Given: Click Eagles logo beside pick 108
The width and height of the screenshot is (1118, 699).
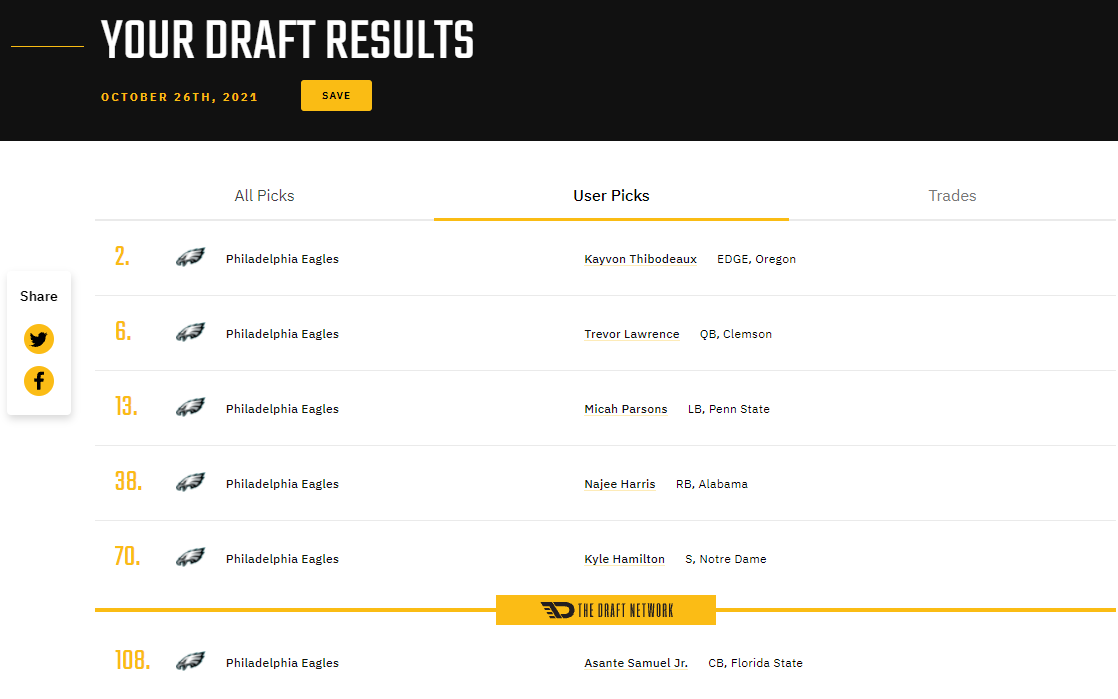Looking at the screenshot, I should [190, 662].
